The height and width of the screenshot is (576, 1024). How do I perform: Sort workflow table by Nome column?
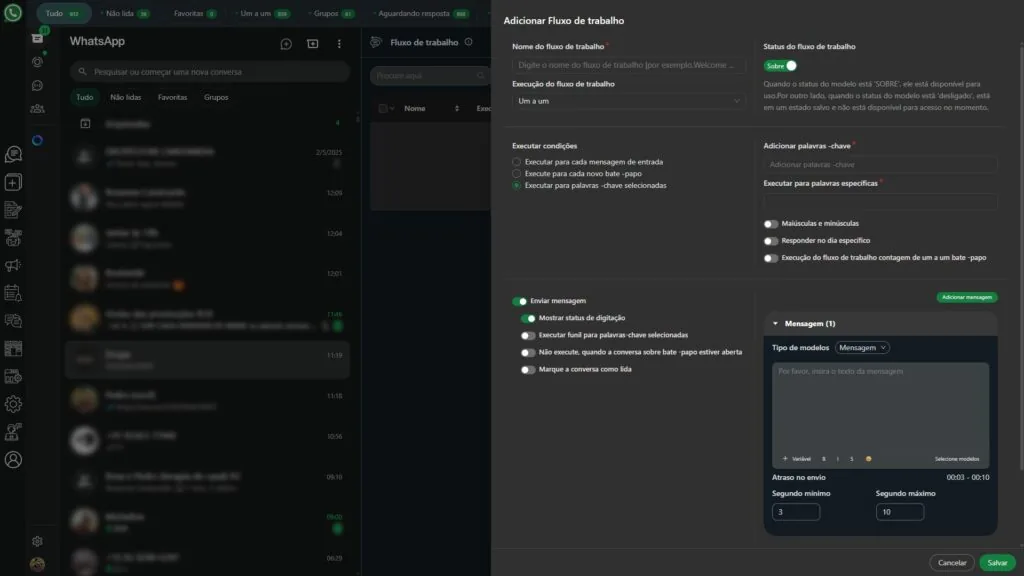click(x=456, y=108)
